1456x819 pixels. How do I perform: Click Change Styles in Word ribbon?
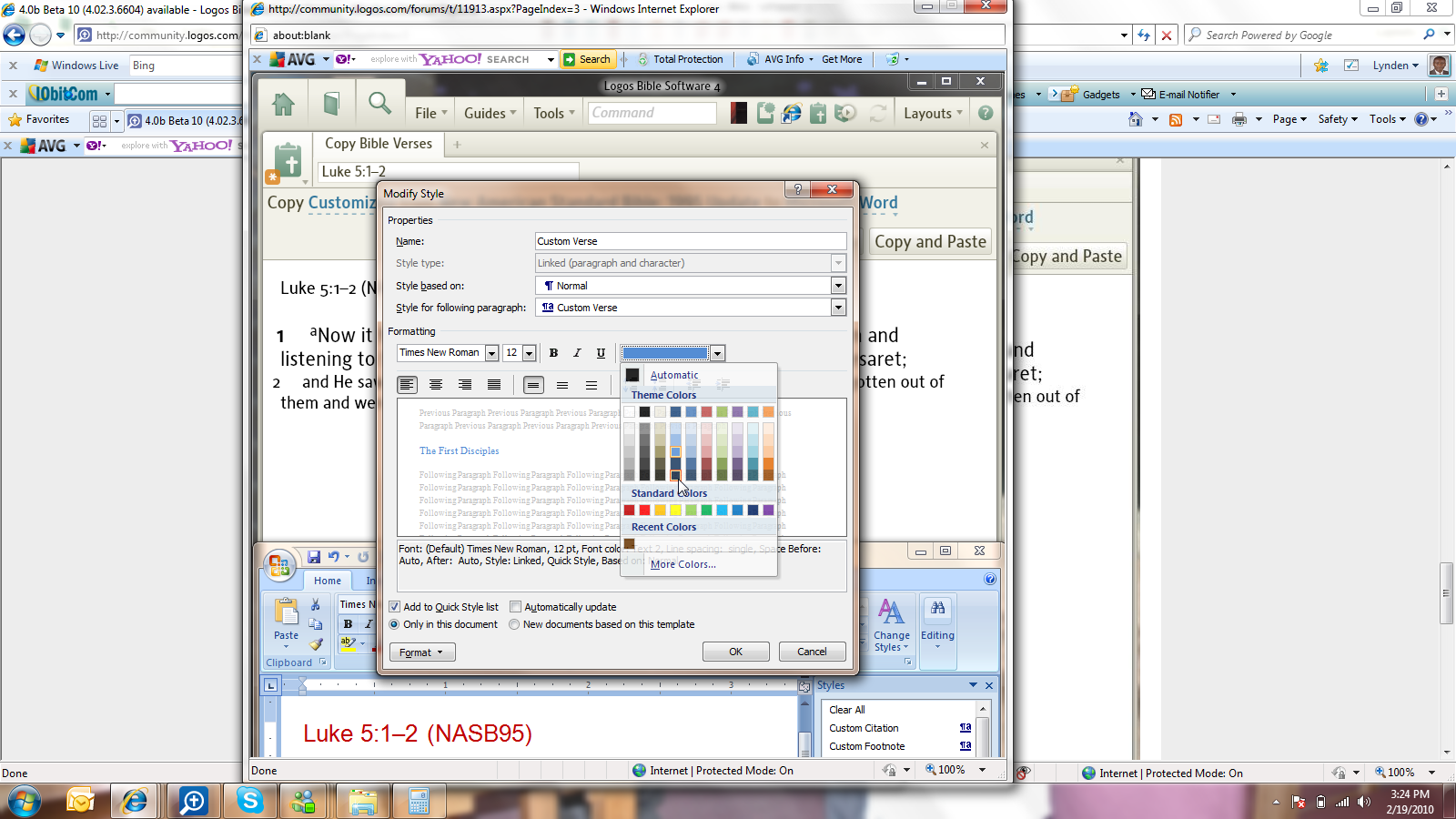(892, 625)
